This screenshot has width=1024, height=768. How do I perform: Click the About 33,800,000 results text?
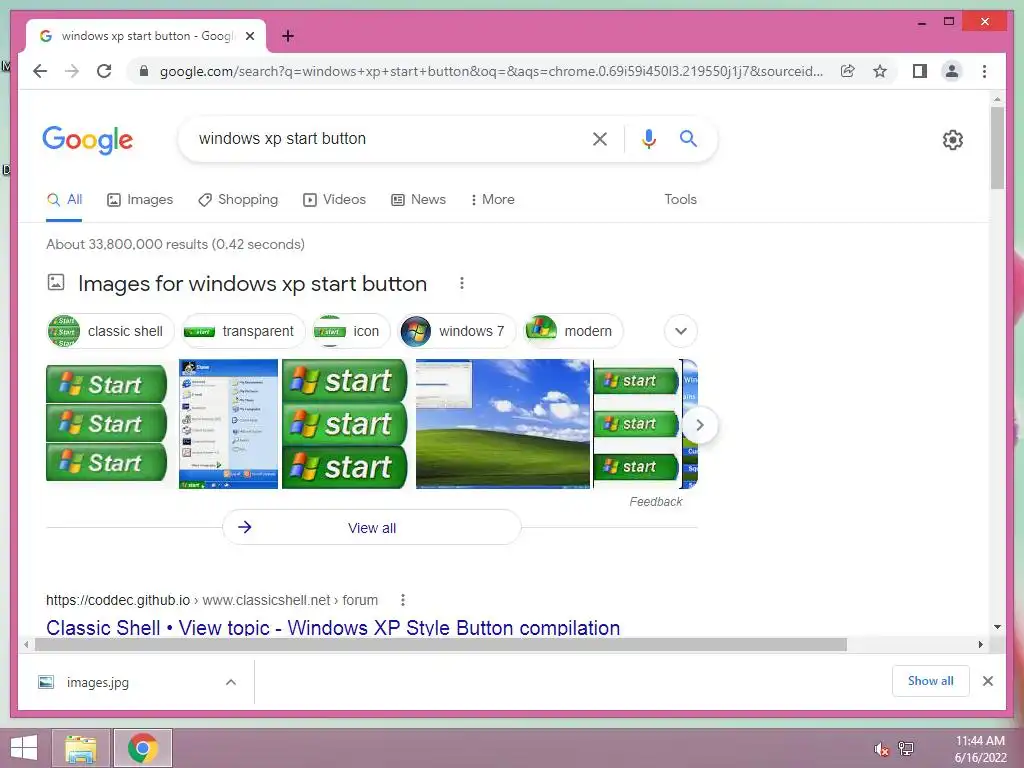point(175,244)
